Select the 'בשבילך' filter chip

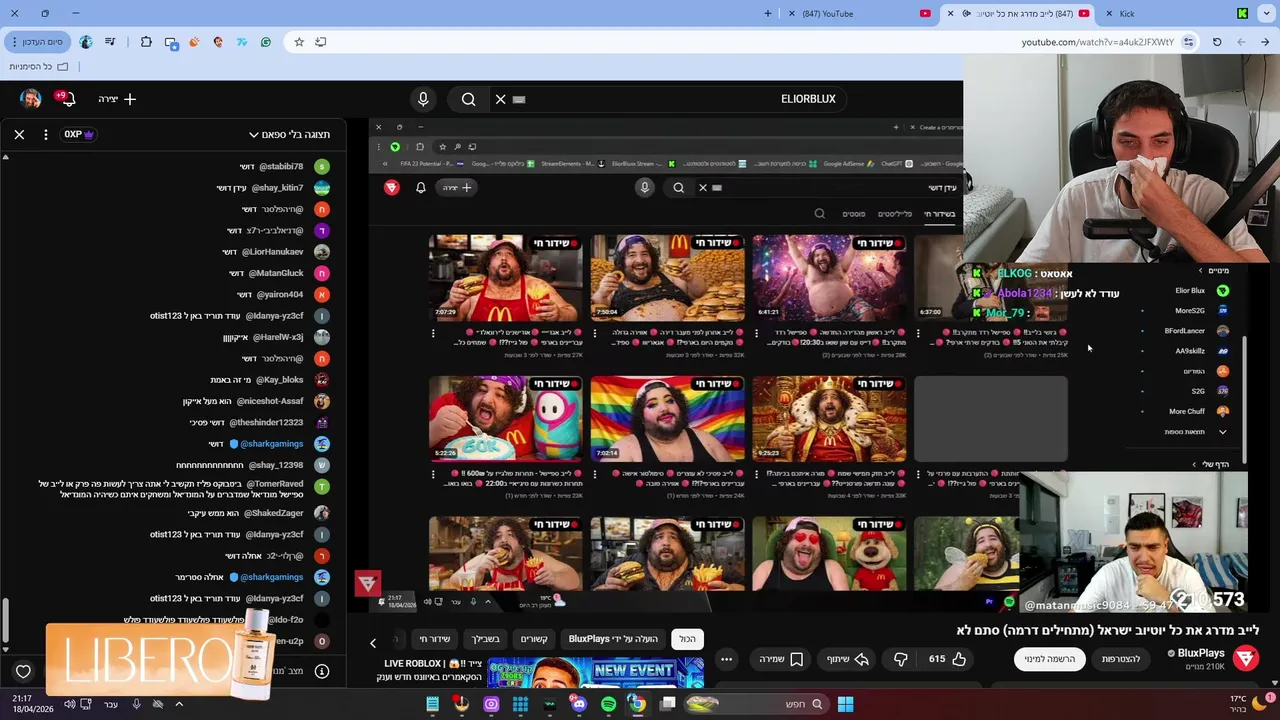(485, 639)
